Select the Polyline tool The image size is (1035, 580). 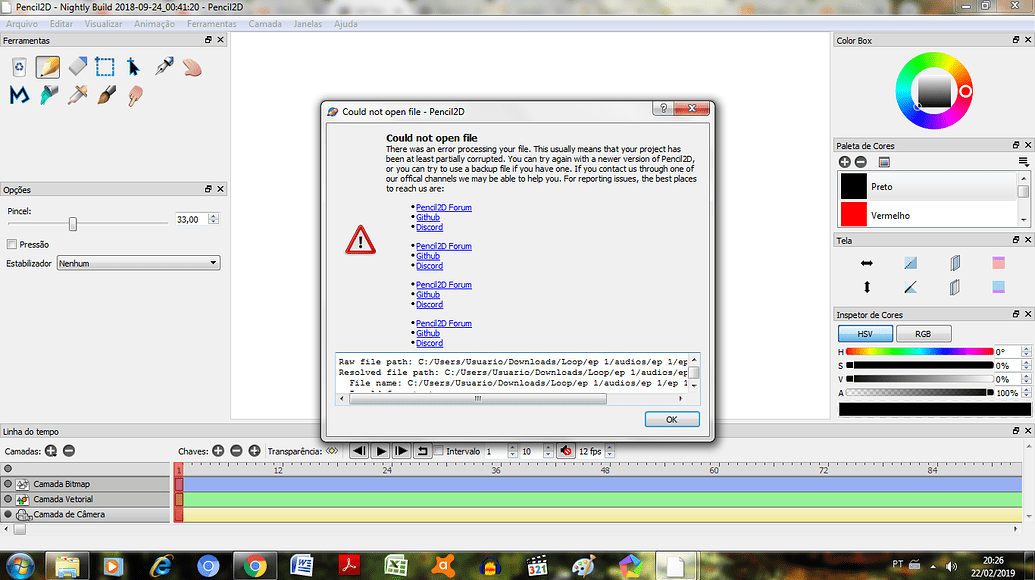[x=19, y=96]
